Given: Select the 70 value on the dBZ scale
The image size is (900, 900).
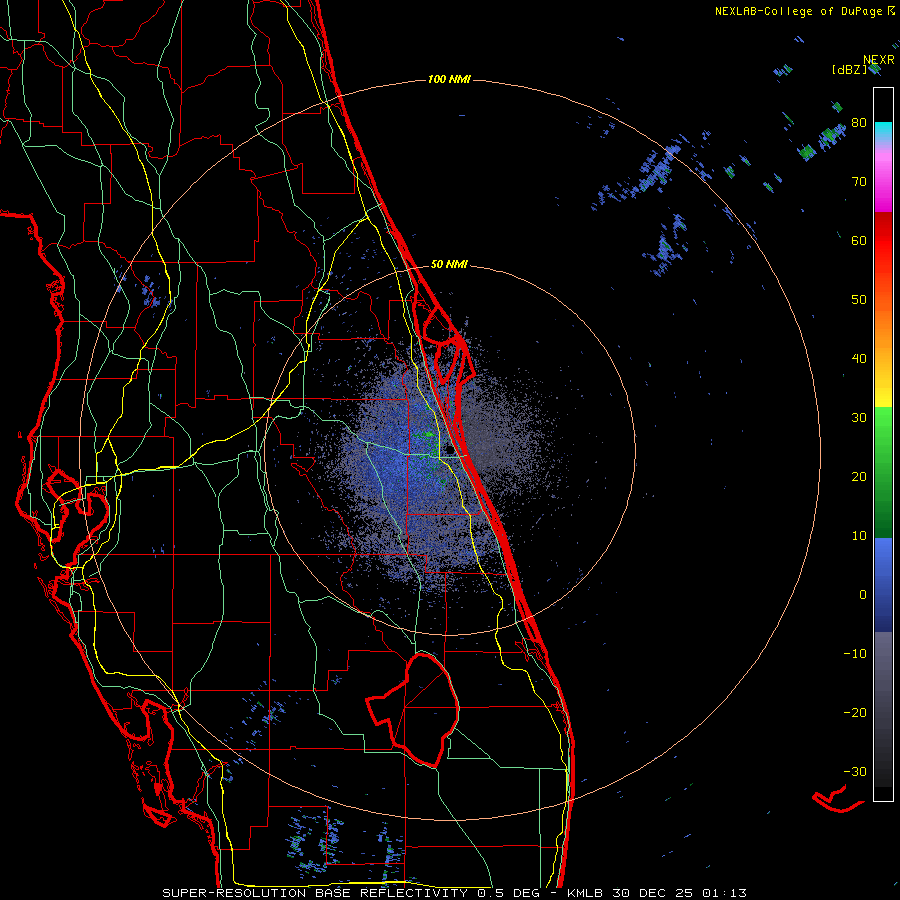Looking at the screenshot, I should pyautogui.click(x=859, y=182).
